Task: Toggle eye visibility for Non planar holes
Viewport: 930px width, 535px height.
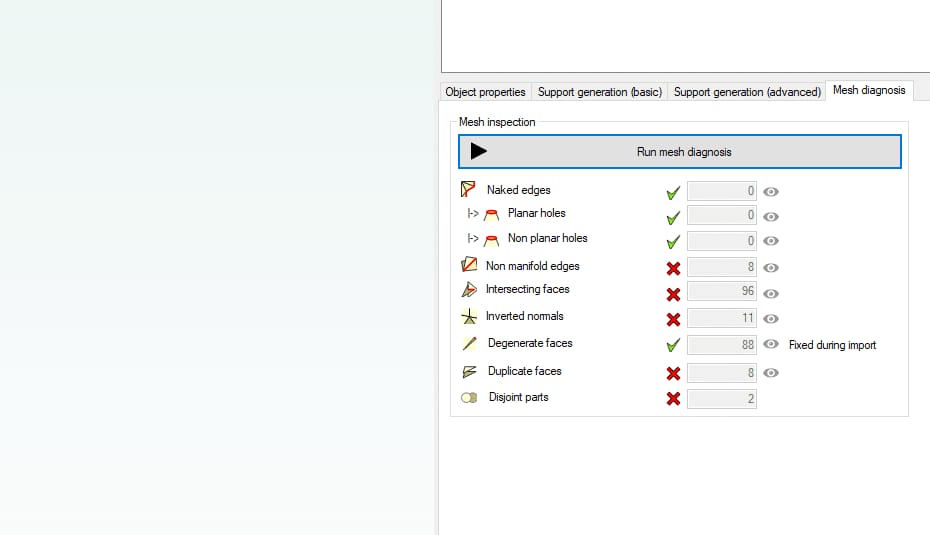Action: [x=770, y=241]
